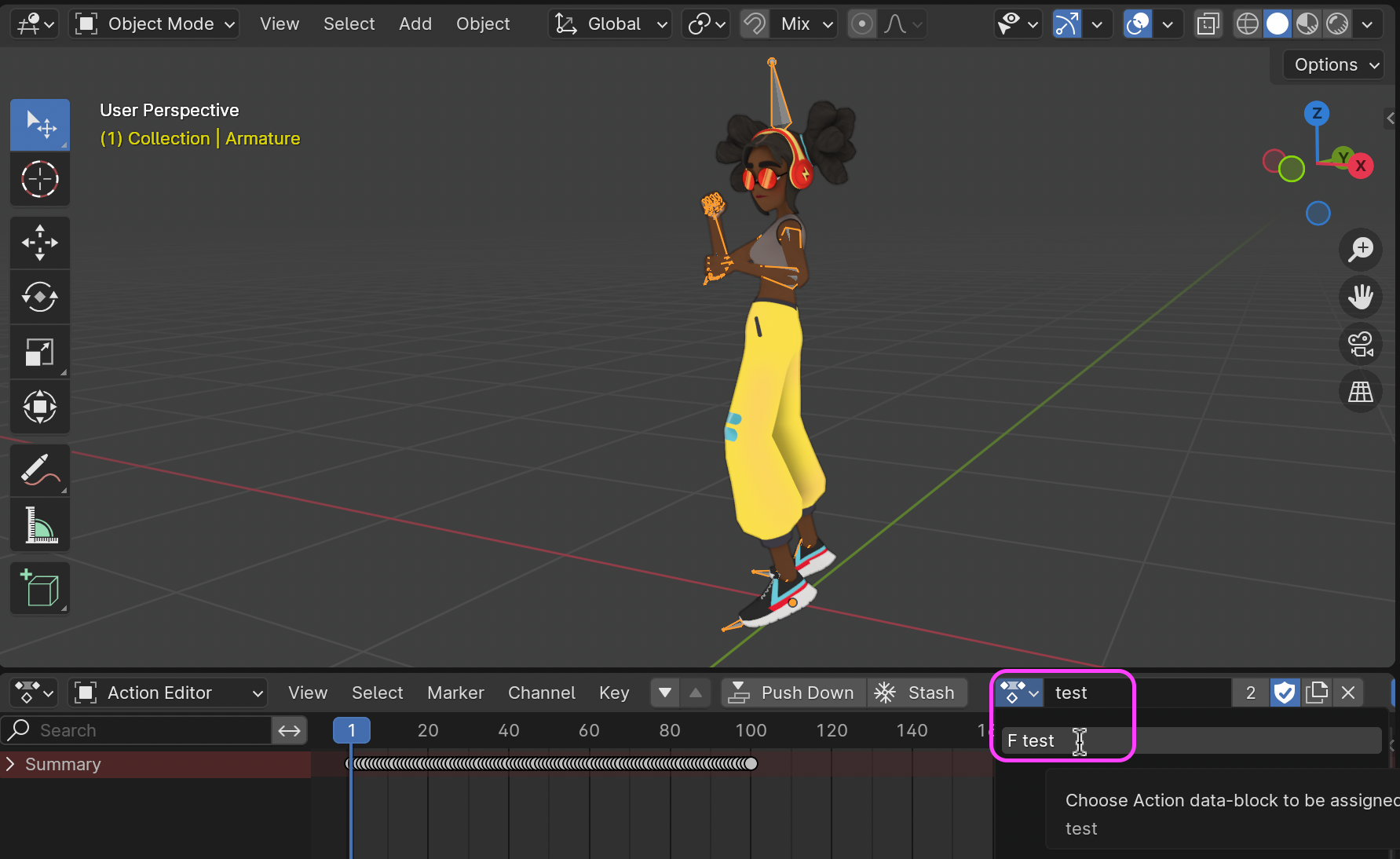Viewport: 1400px width, 859px height.
Task: Click the last keyframe on Summary row
Action: point(751,763)
